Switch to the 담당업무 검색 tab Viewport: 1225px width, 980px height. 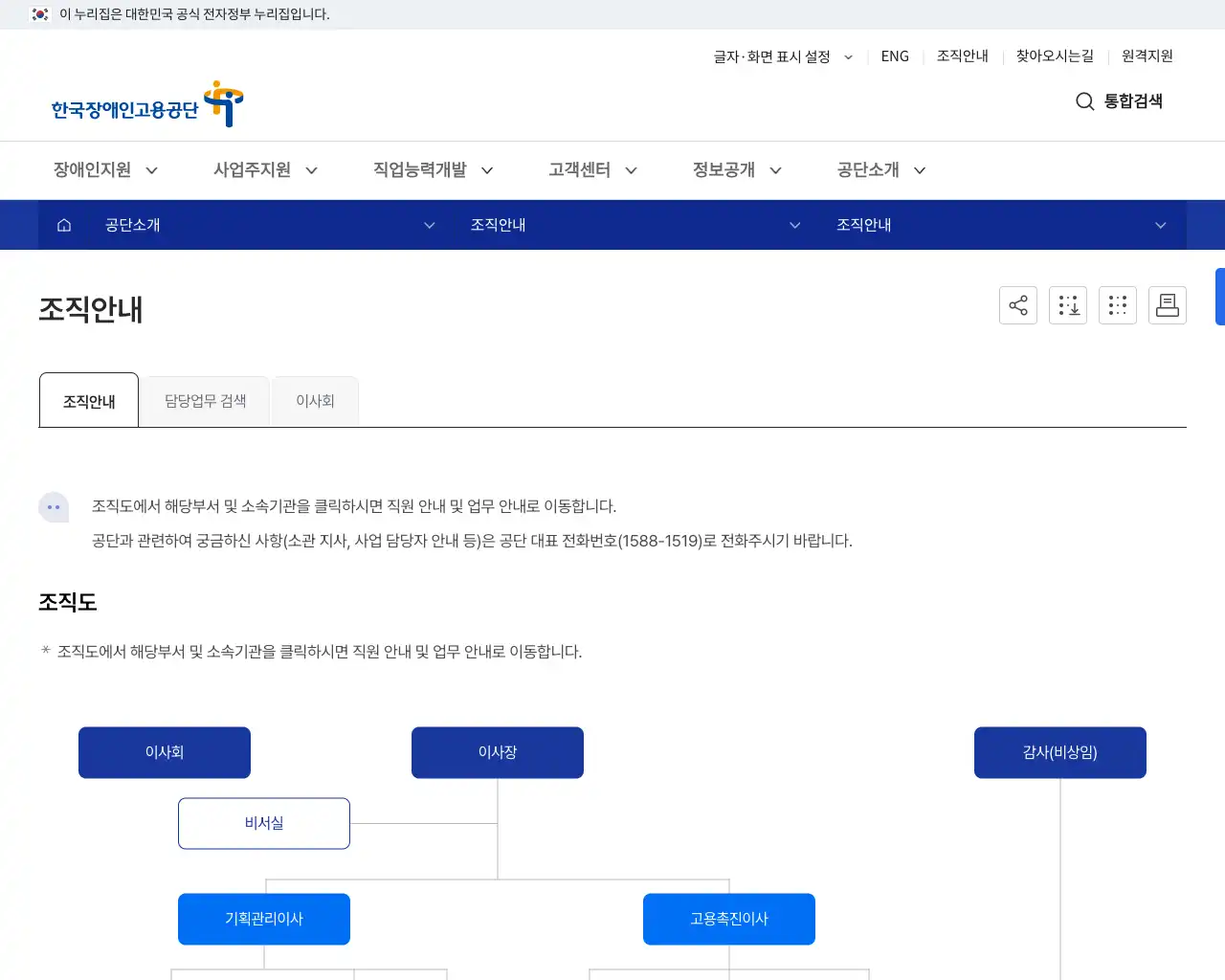(206, 400)
